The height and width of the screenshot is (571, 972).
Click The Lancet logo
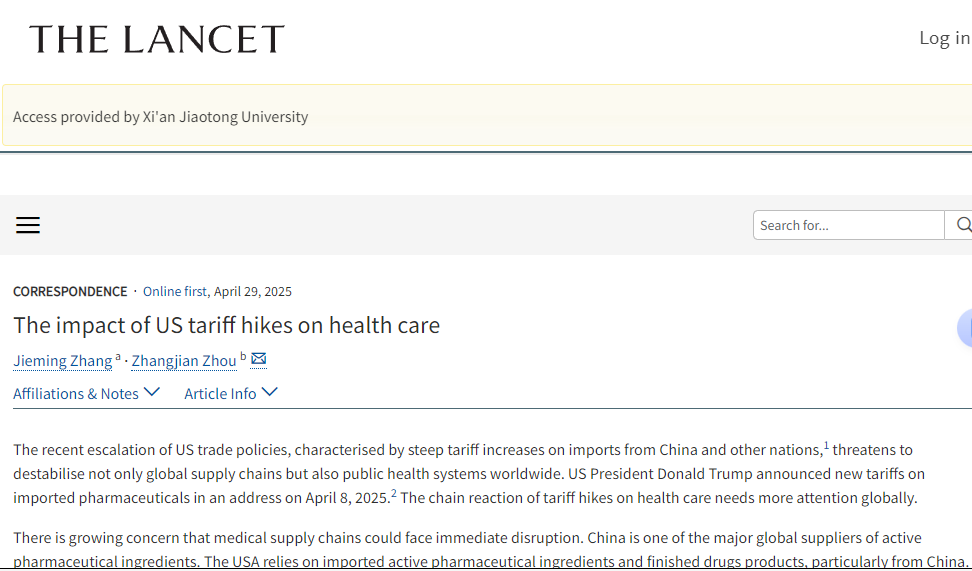(157, 40)
